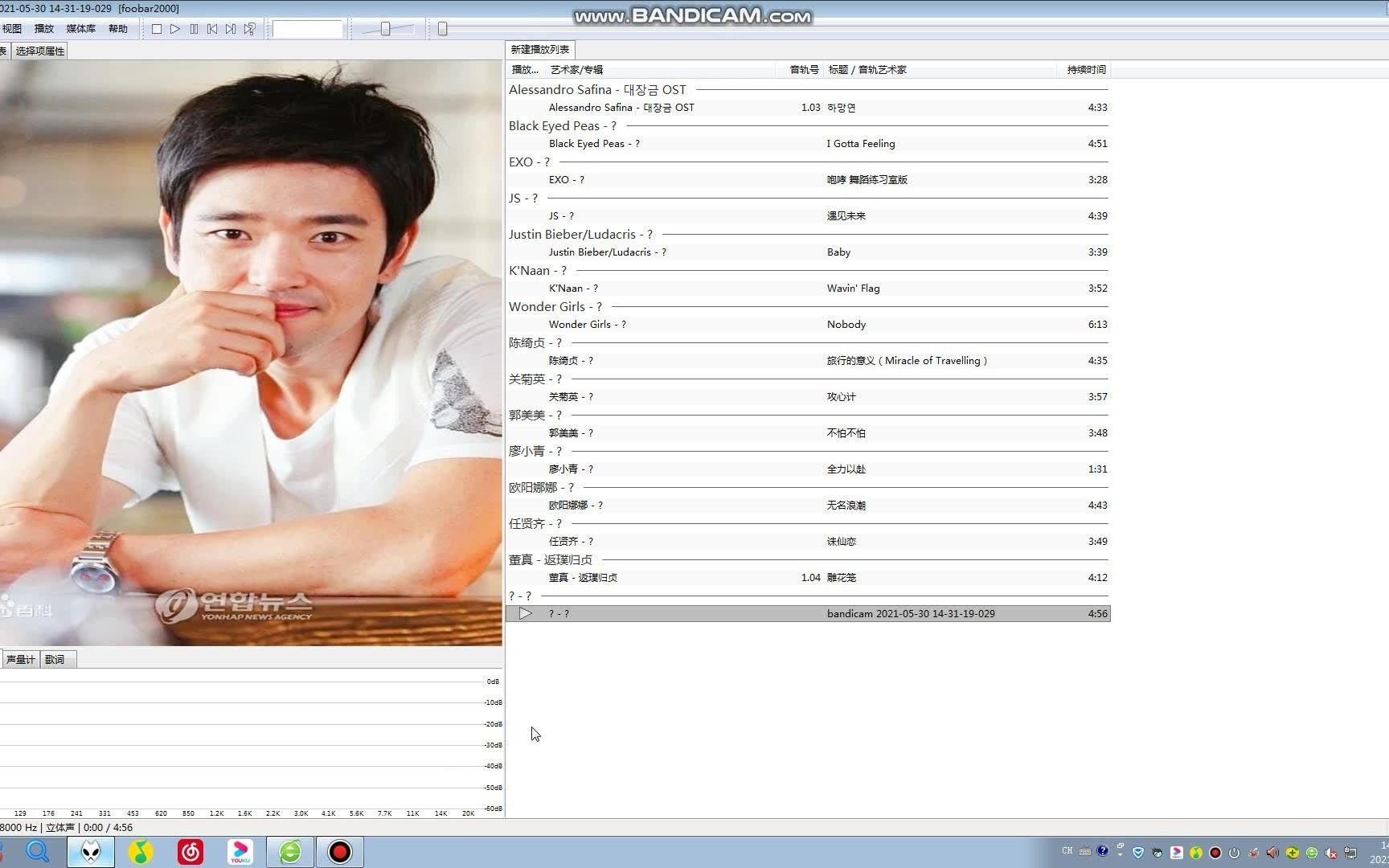Select the track 雕花笼
Viewport: 1389px width, 868px height.
pos(808,578)
